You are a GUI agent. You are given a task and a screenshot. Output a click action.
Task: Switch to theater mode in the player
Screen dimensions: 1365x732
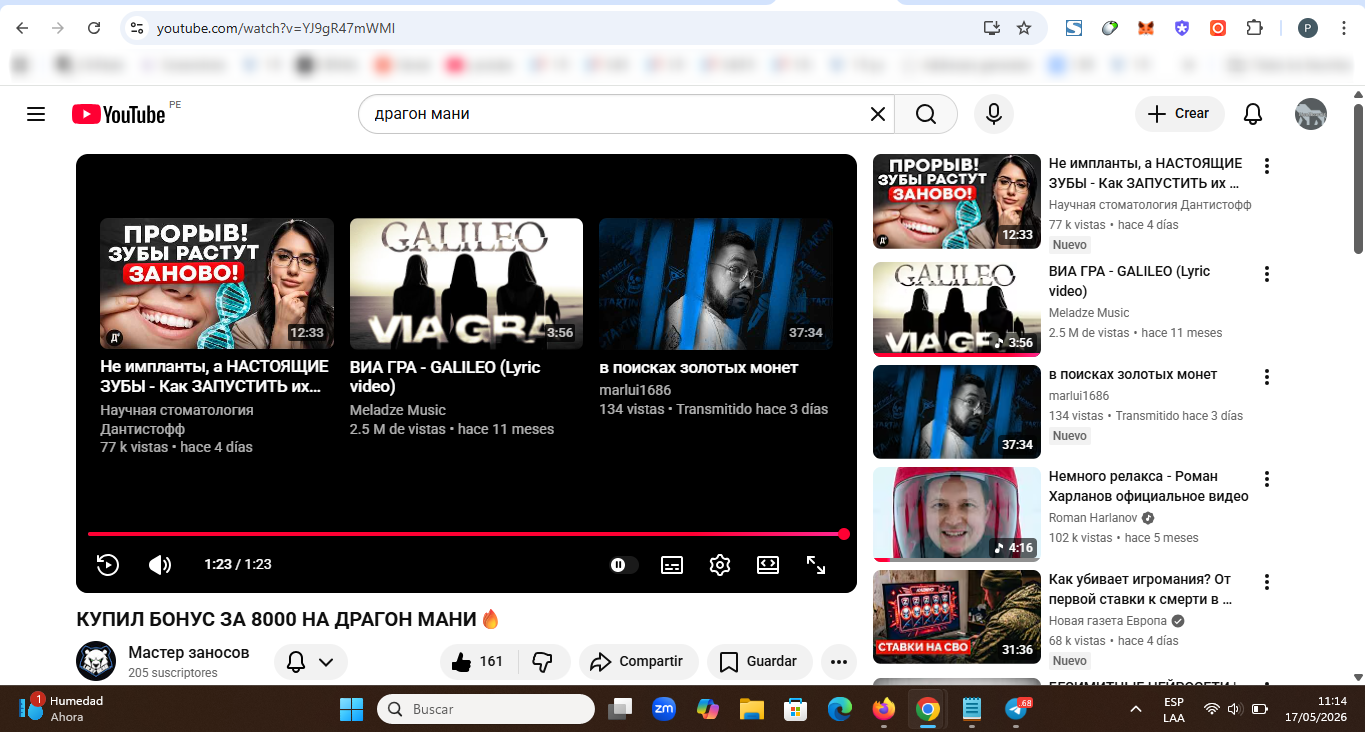(768, 565)
